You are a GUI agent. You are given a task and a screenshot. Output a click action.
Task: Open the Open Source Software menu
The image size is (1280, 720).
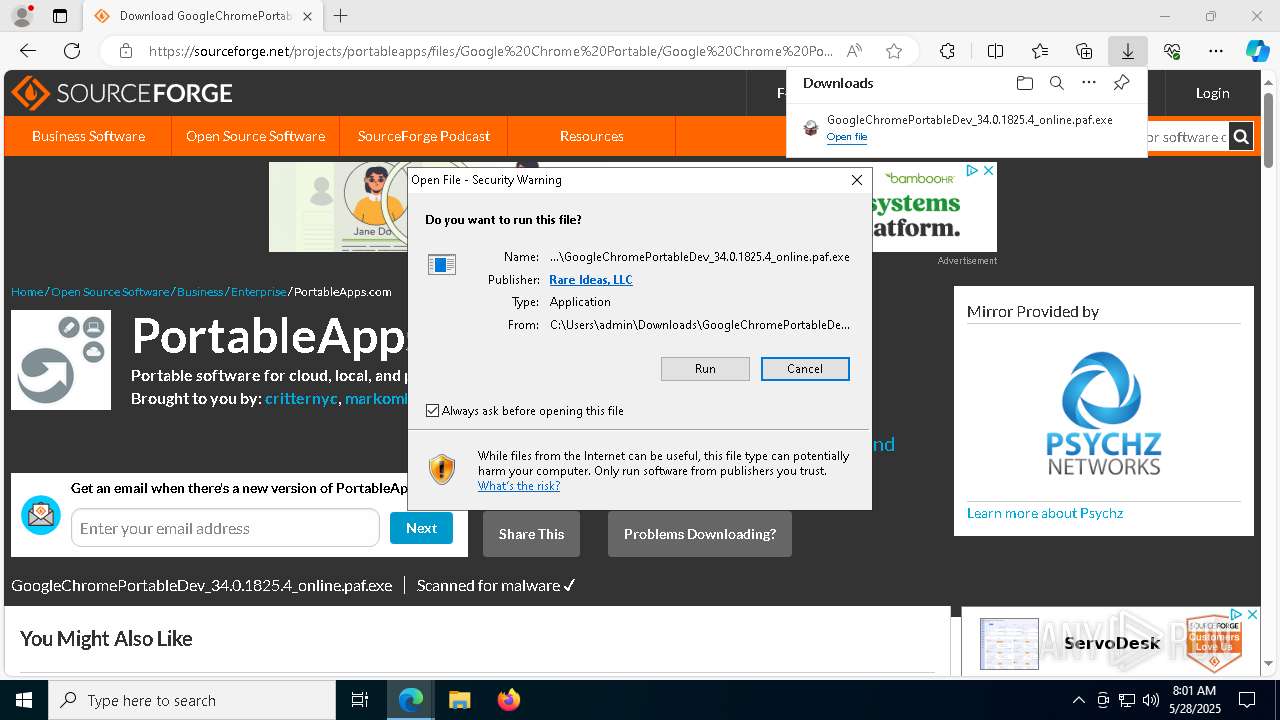pos(255,136)
